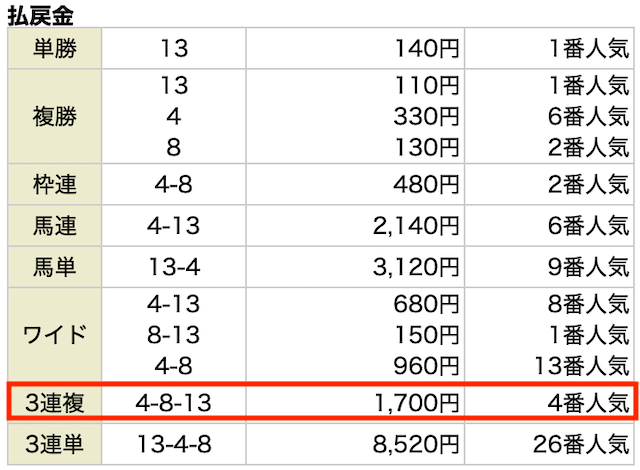Select the 3連単 label cell
Viewport: 640px width, 470px height.
point(55,444)
